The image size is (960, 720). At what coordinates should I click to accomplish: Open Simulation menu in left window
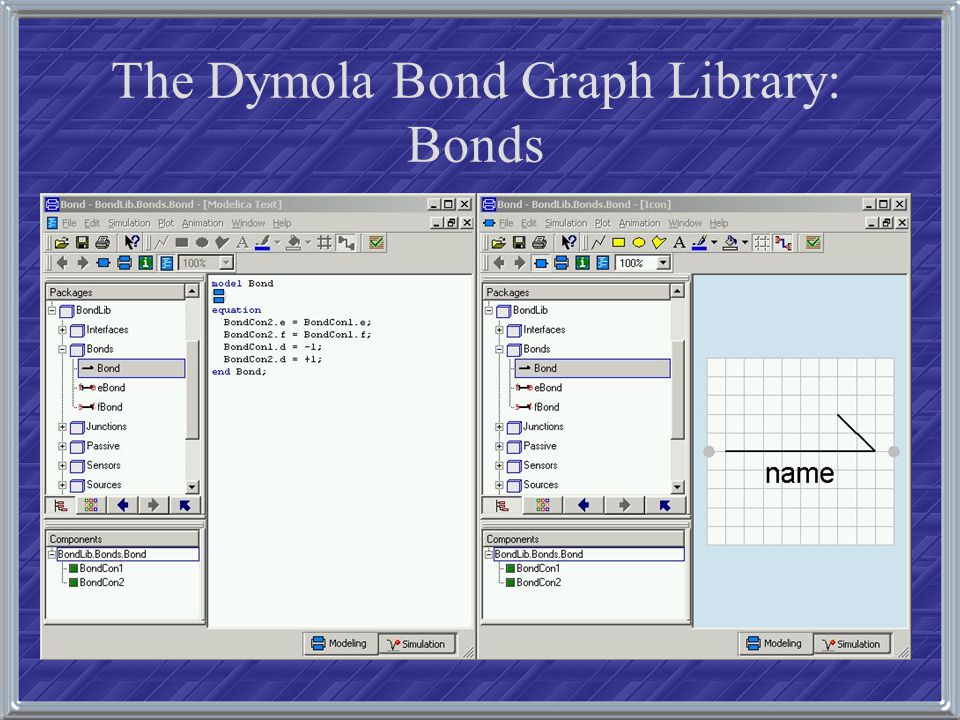click(x=129, y=223)
